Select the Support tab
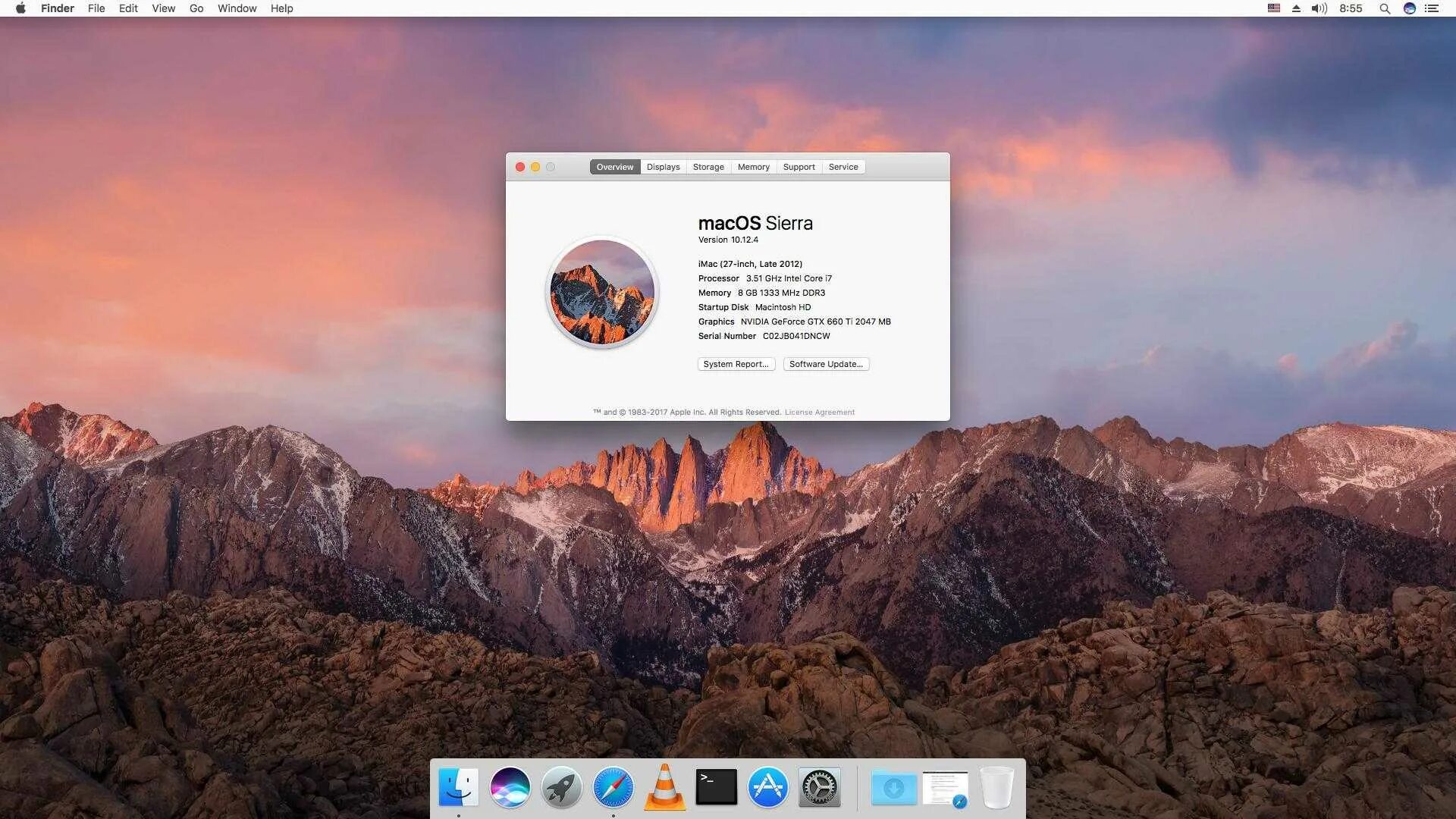Screen dimensions: 1456x819 point(797,166)
